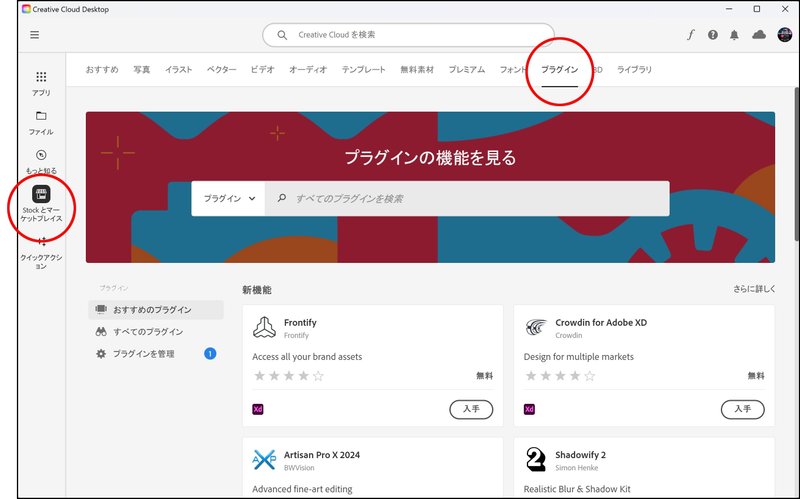Open the Fonts icon in header
This screenshot has width=800, height=499.
click(690, 35)
